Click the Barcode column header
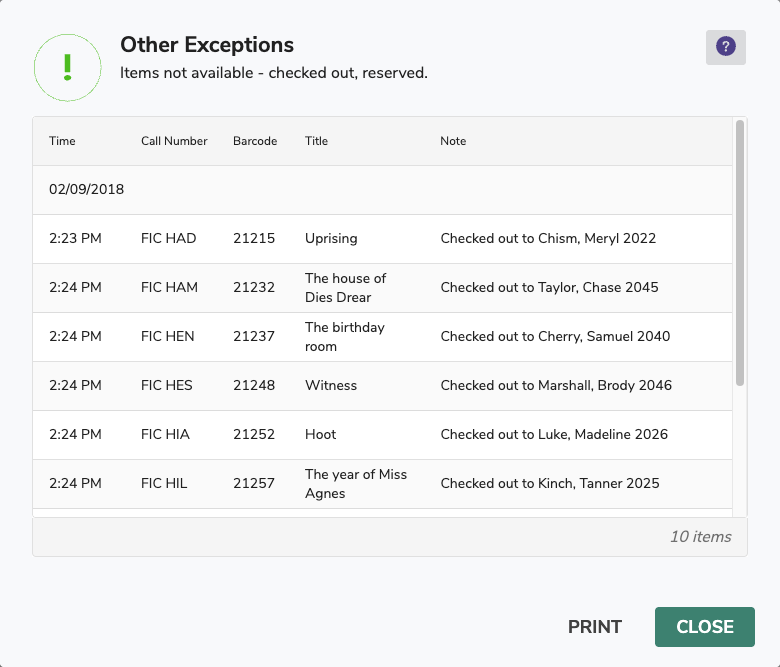 [255, 141]
